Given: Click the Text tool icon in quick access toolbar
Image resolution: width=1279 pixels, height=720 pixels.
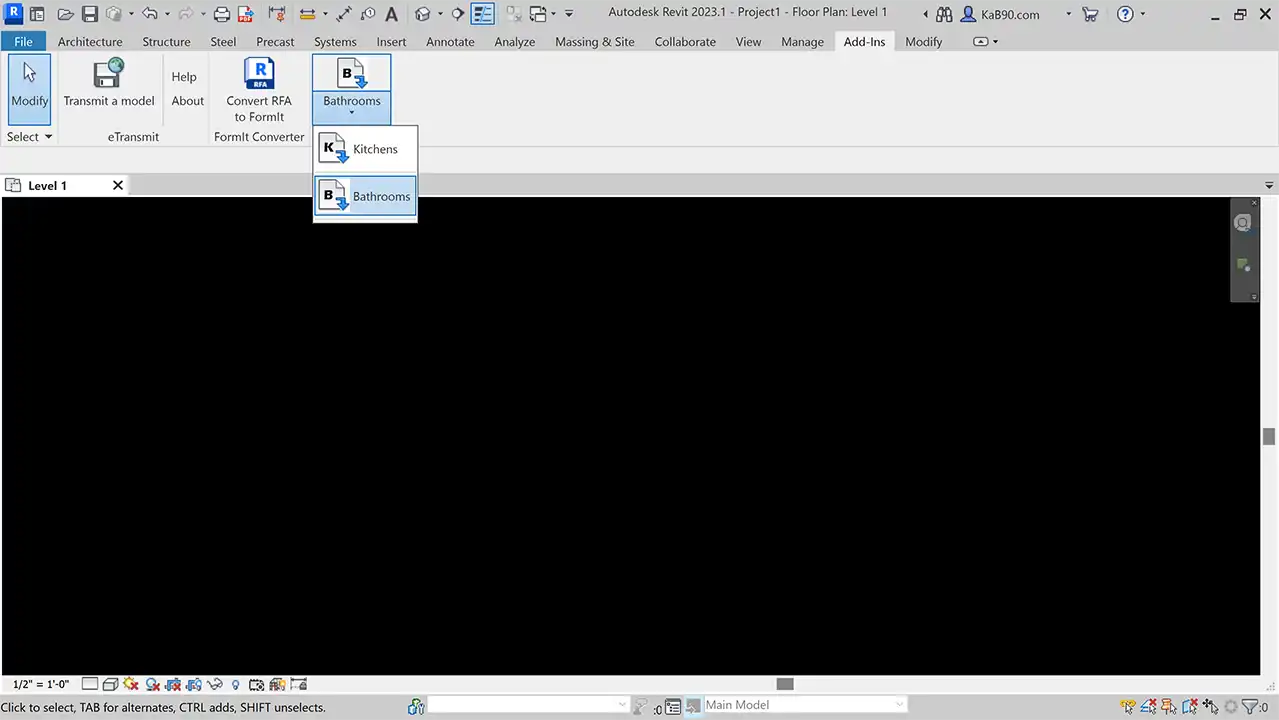Looking at the screenshot, I should tap(391, 13).
